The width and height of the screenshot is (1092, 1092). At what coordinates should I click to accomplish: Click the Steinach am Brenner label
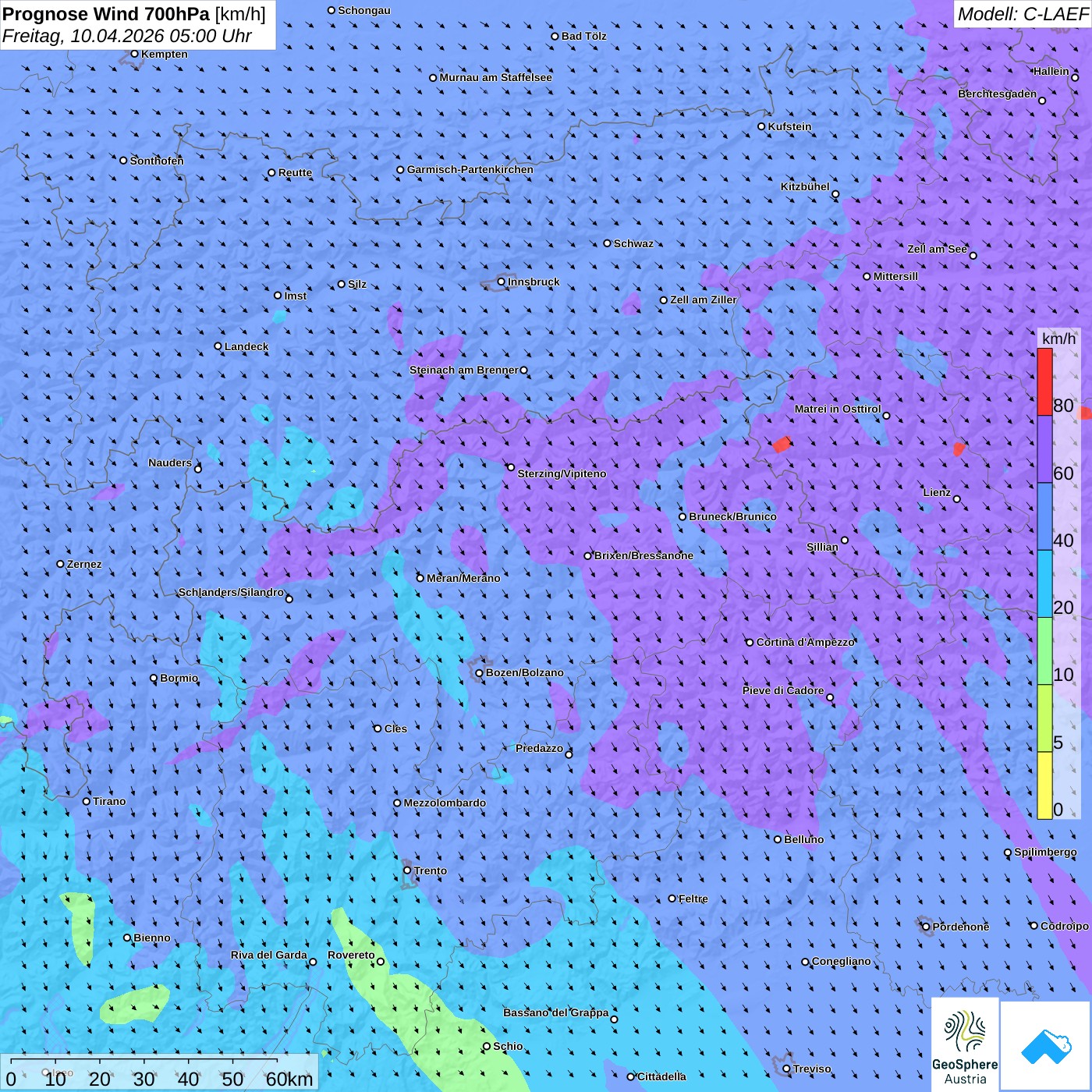(464, 370)
